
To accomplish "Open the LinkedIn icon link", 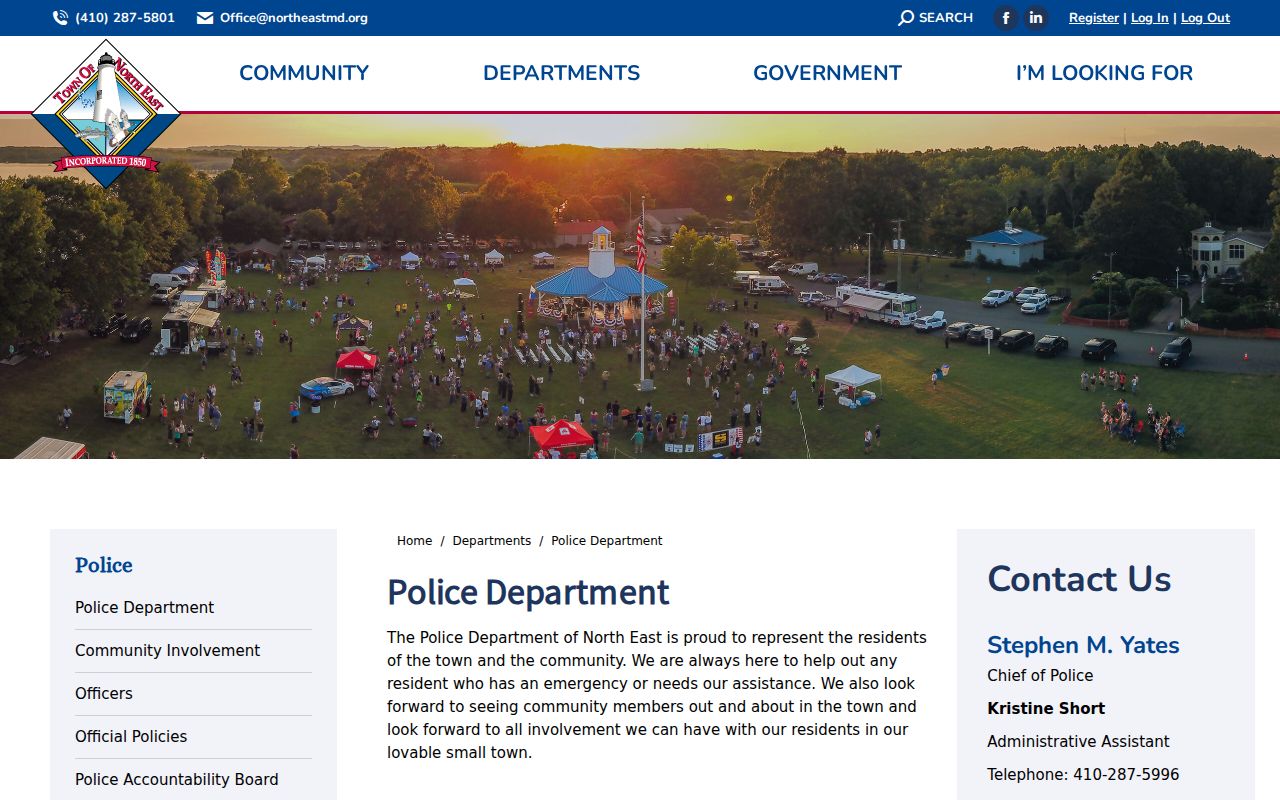I will coord(1036,18).
